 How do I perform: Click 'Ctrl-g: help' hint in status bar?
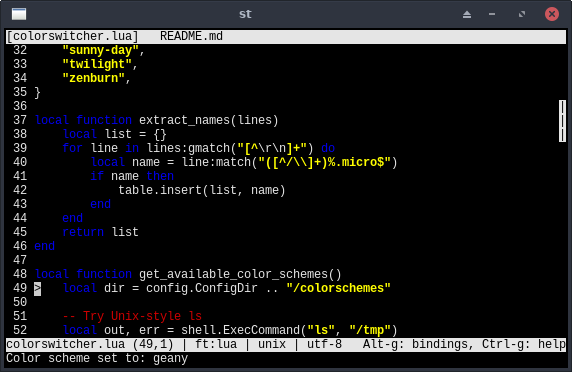point(524,344)
